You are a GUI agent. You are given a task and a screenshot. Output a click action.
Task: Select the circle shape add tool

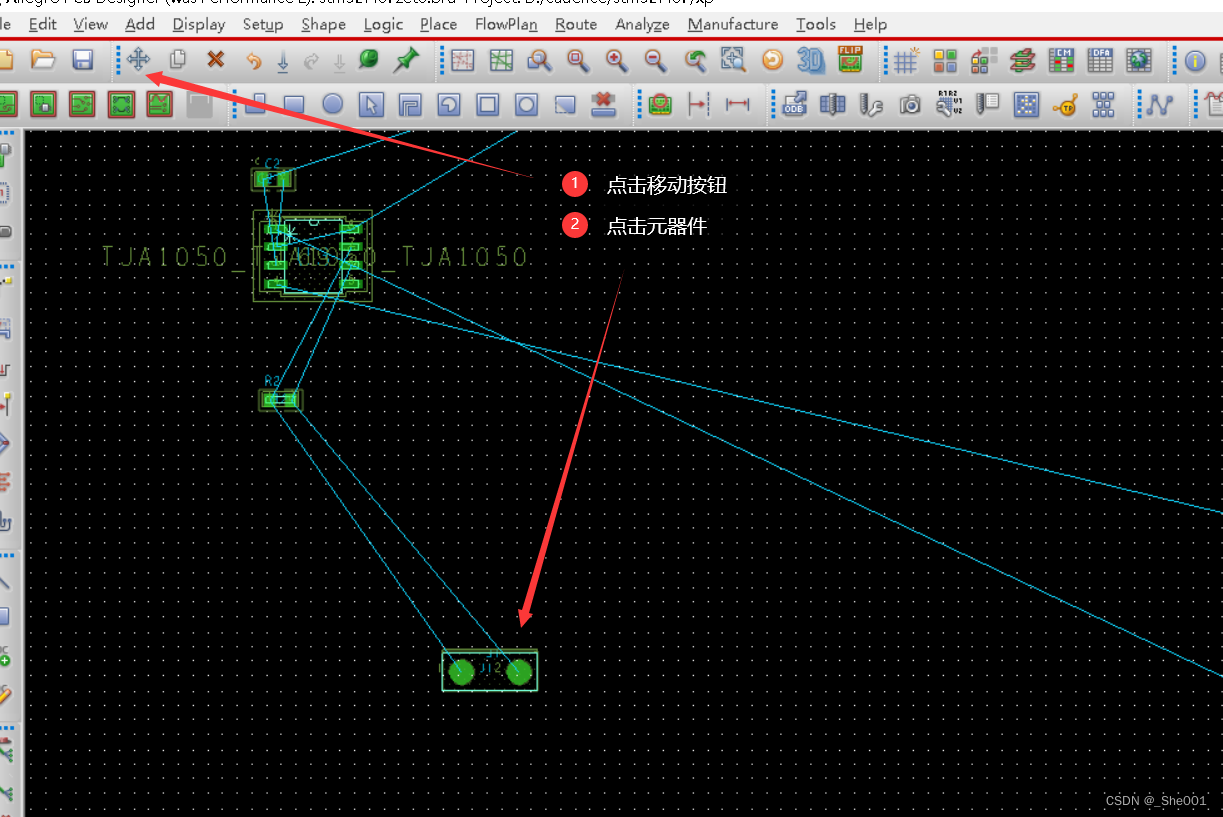point(332,104)
